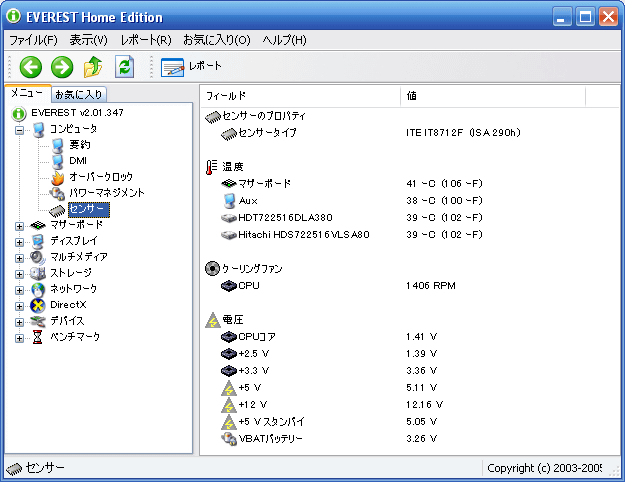Open the レポート report wizard in the toolbar
Screen dimensions: 625x482
coord(191,67)
